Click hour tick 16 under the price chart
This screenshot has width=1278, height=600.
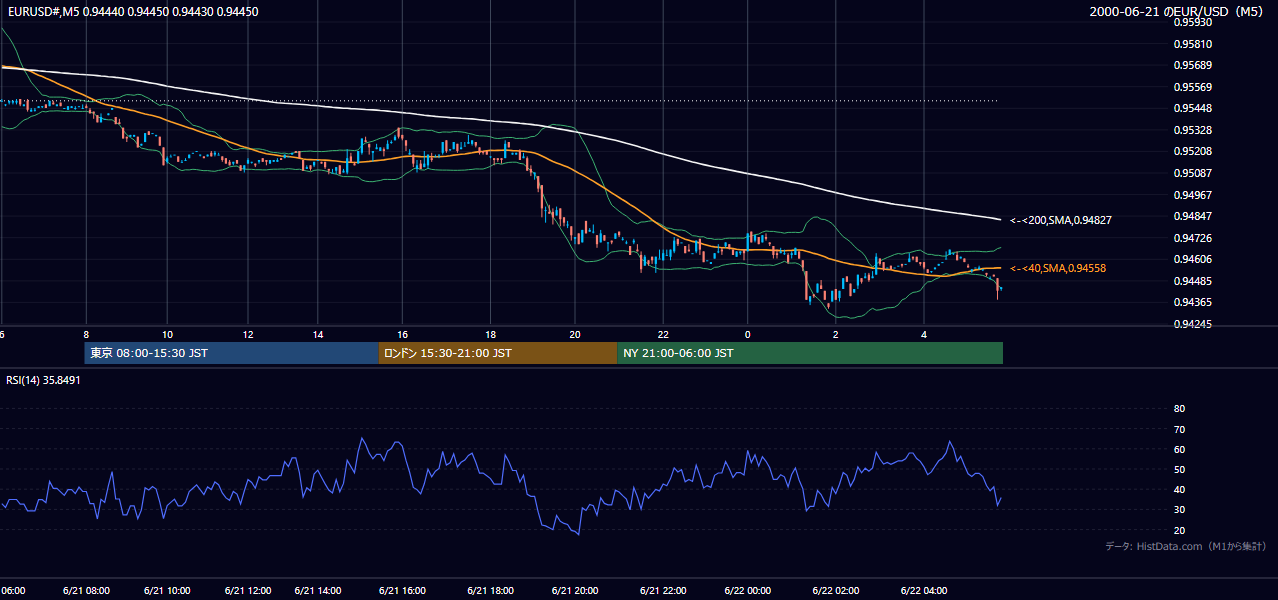(x=403, y=334)
